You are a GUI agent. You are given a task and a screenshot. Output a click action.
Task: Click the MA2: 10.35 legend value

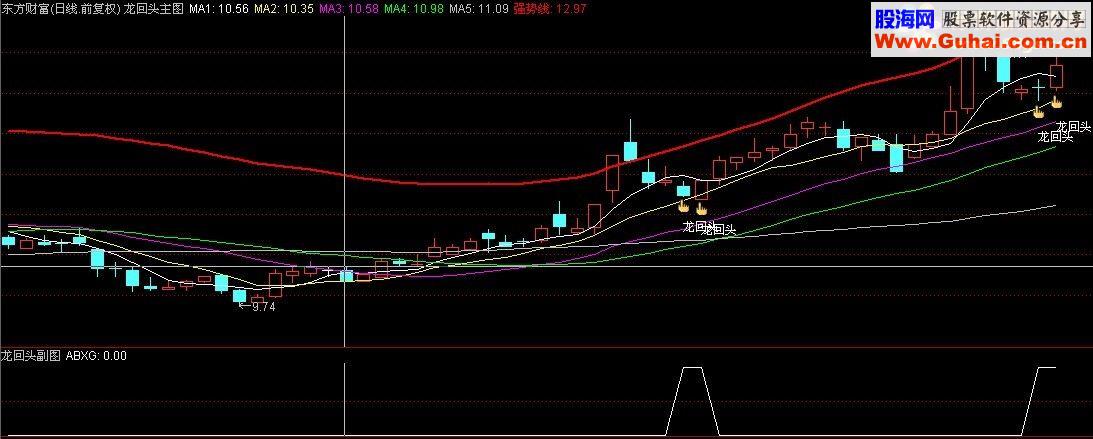[x=283, y=9]
